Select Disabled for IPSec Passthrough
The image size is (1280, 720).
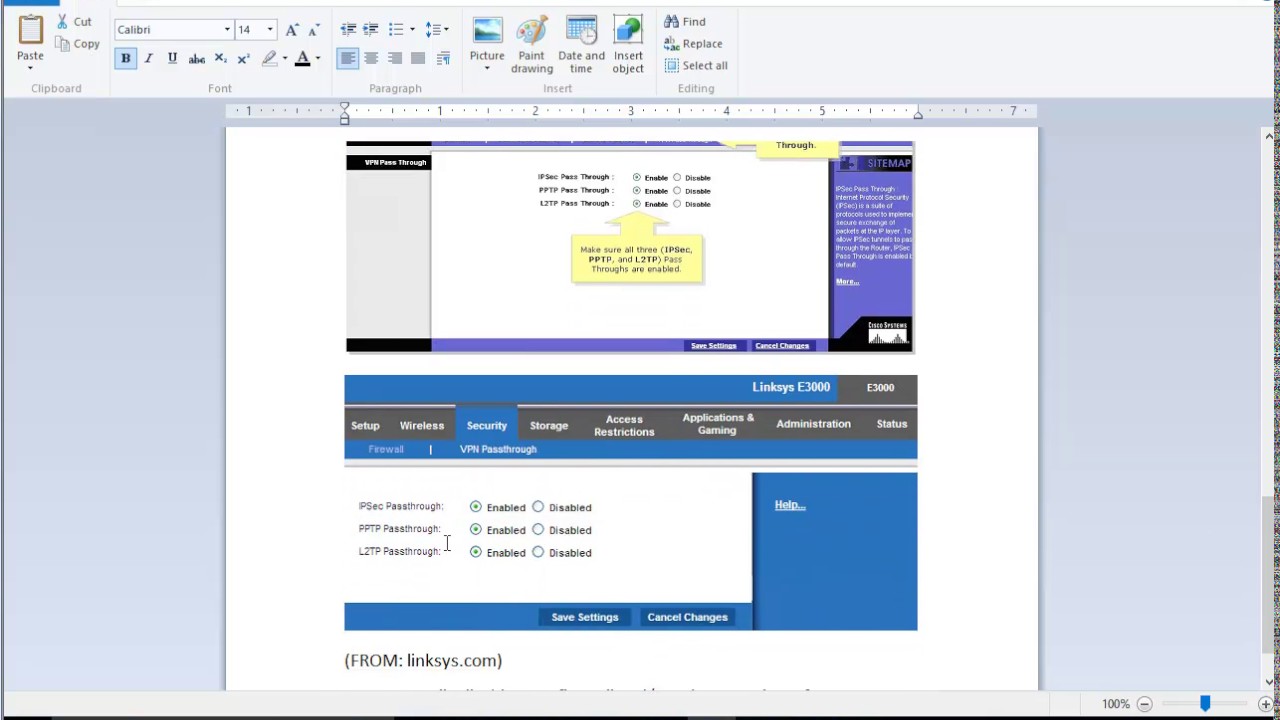538,507
